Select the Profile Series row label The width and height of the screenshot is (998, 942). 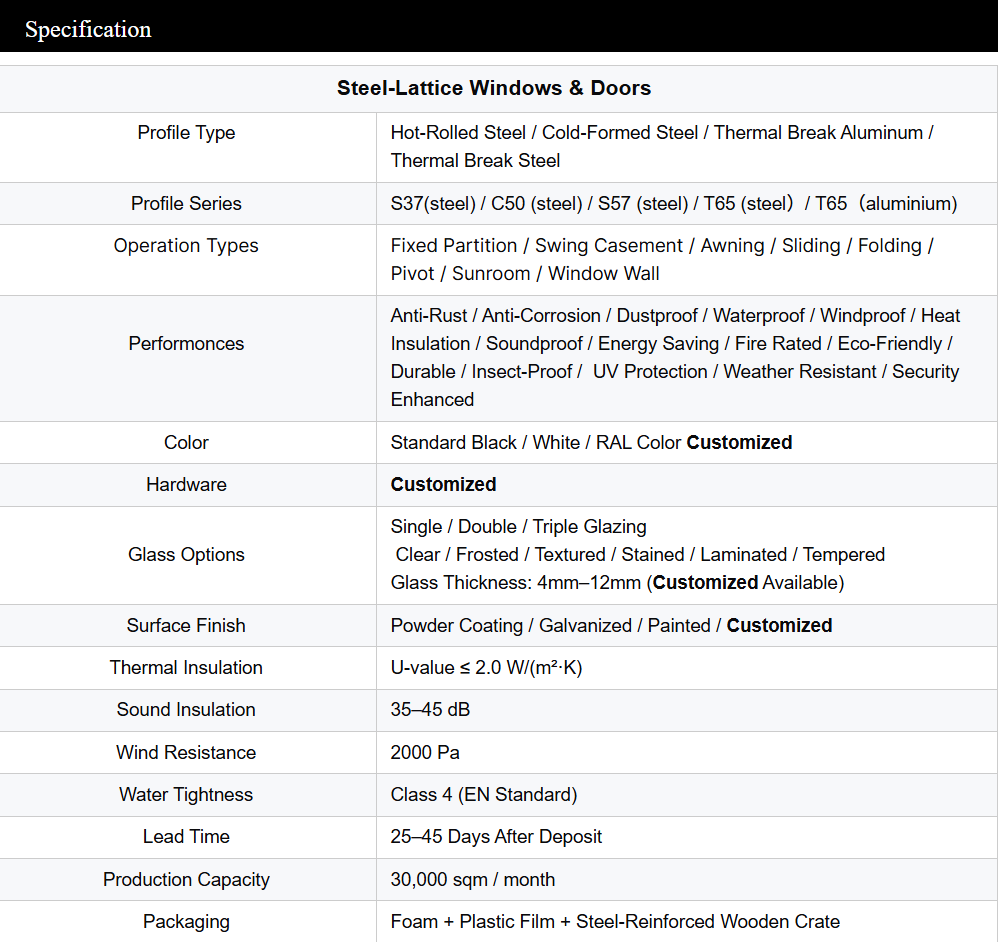click(x=186, y=204)
